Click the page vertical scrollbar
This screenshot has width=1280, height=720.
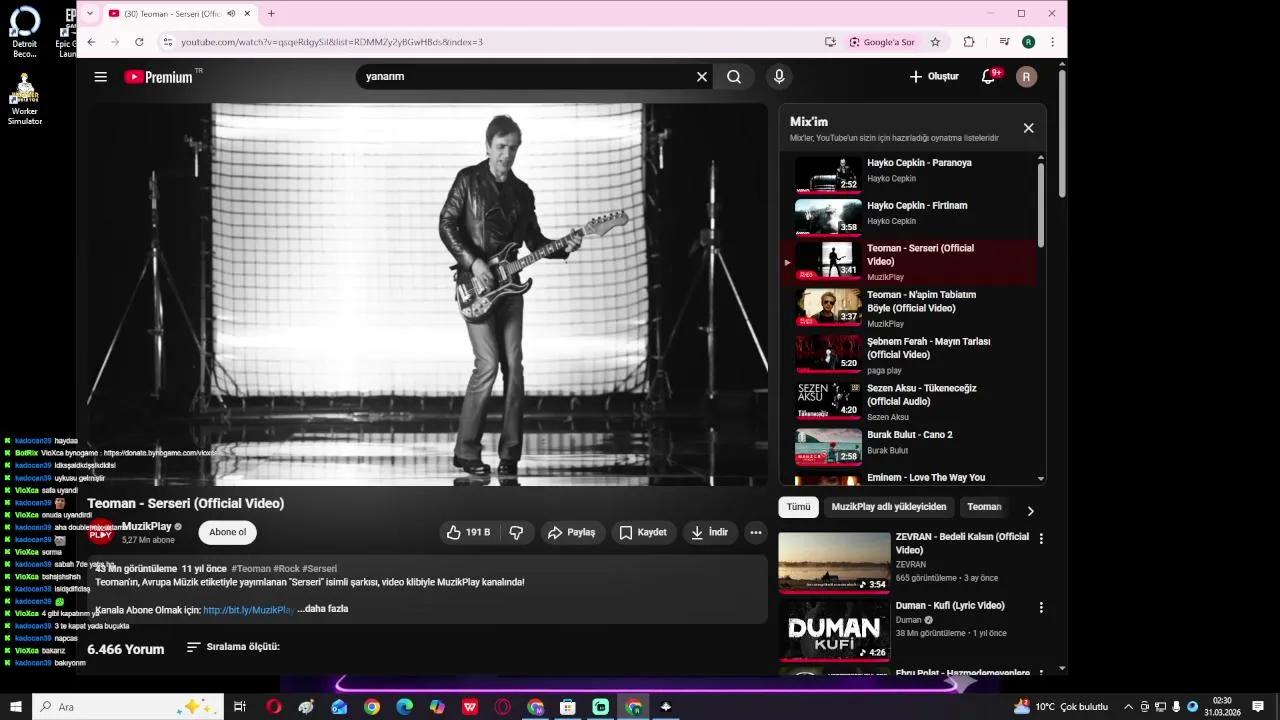(x=1062, y=135)
